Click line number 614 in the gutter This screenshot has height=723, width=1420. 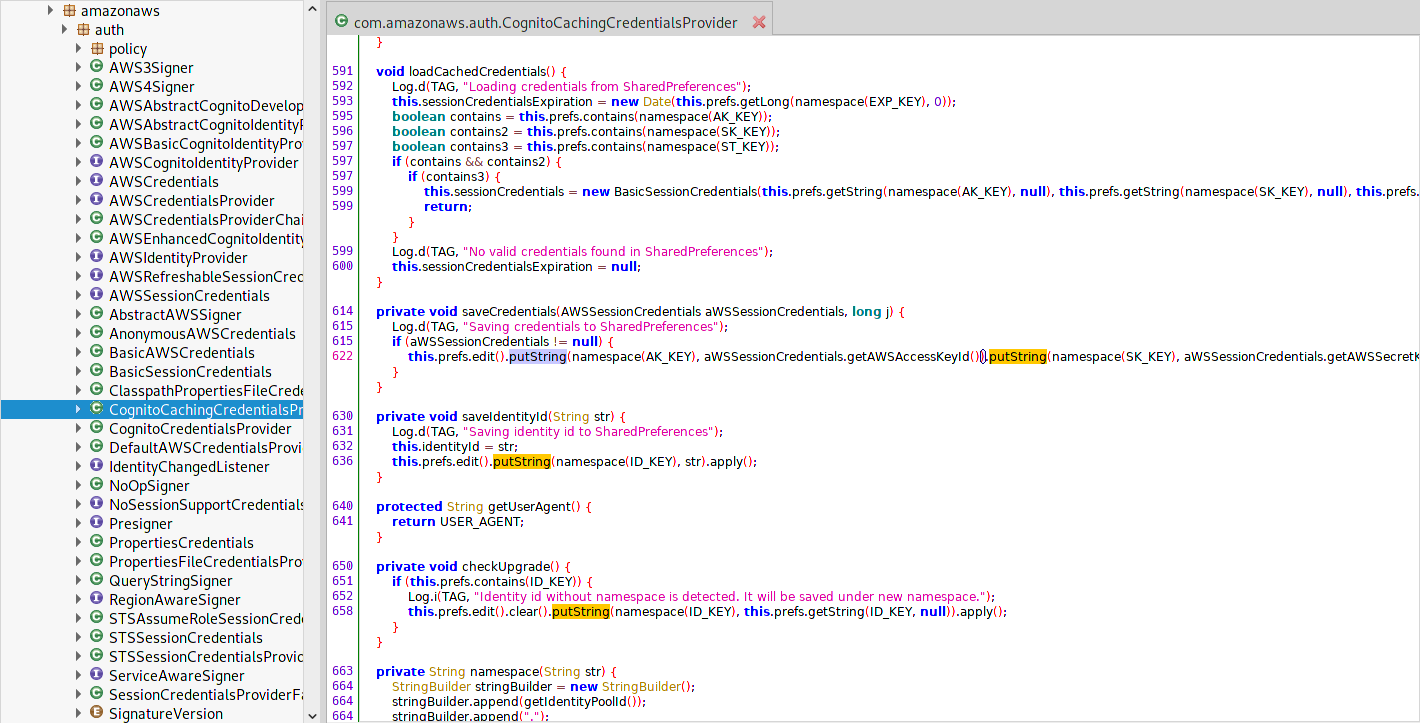tap(342, 312)
